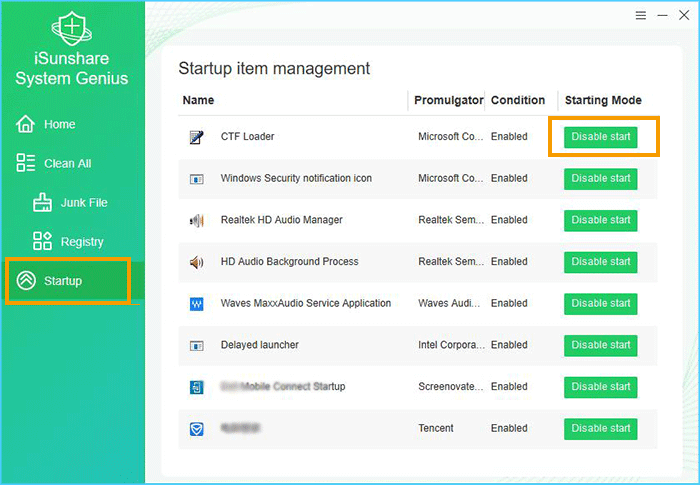The height and width of the screenshot is (485, 700).
Task: Sort by the Name column header
Action: tap(198, 100)
